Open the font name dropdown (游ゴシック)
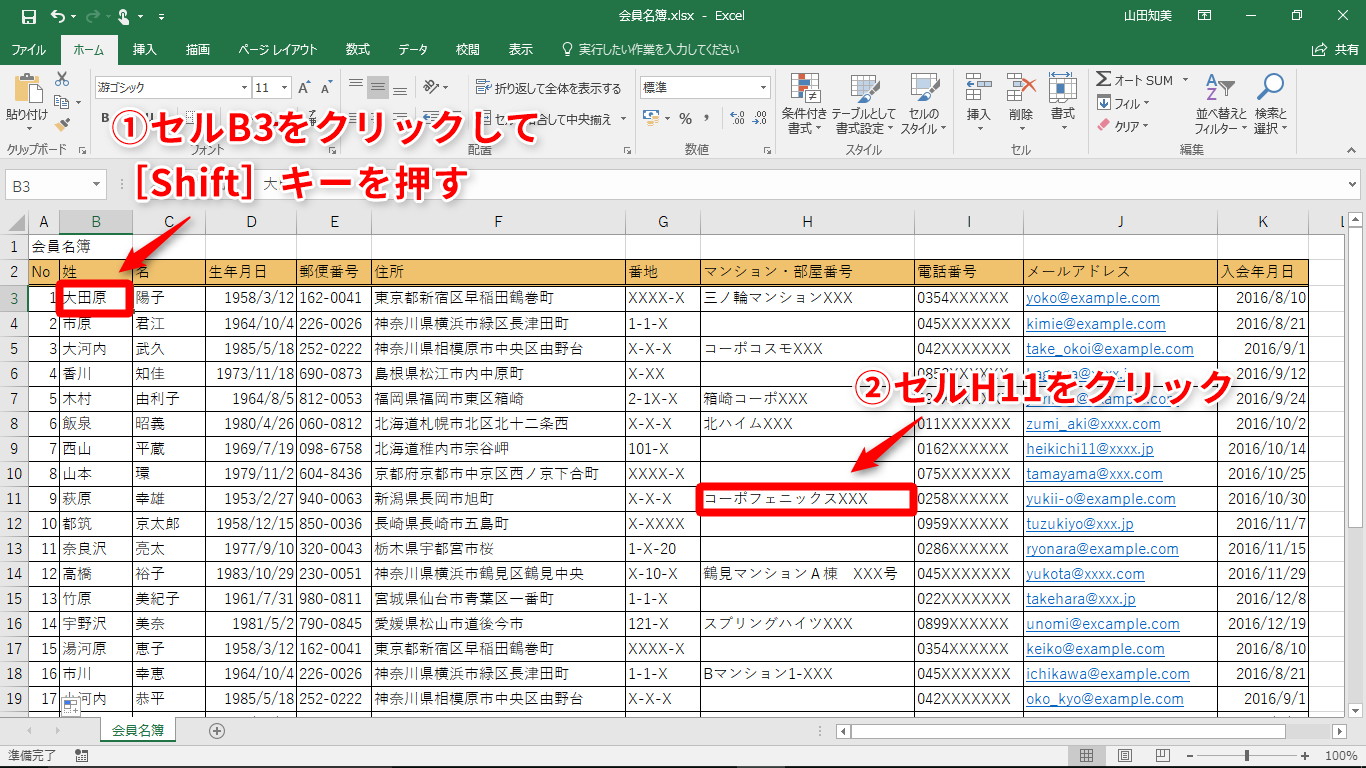This screenshot has width=1366, height=768. click(244, 88)
